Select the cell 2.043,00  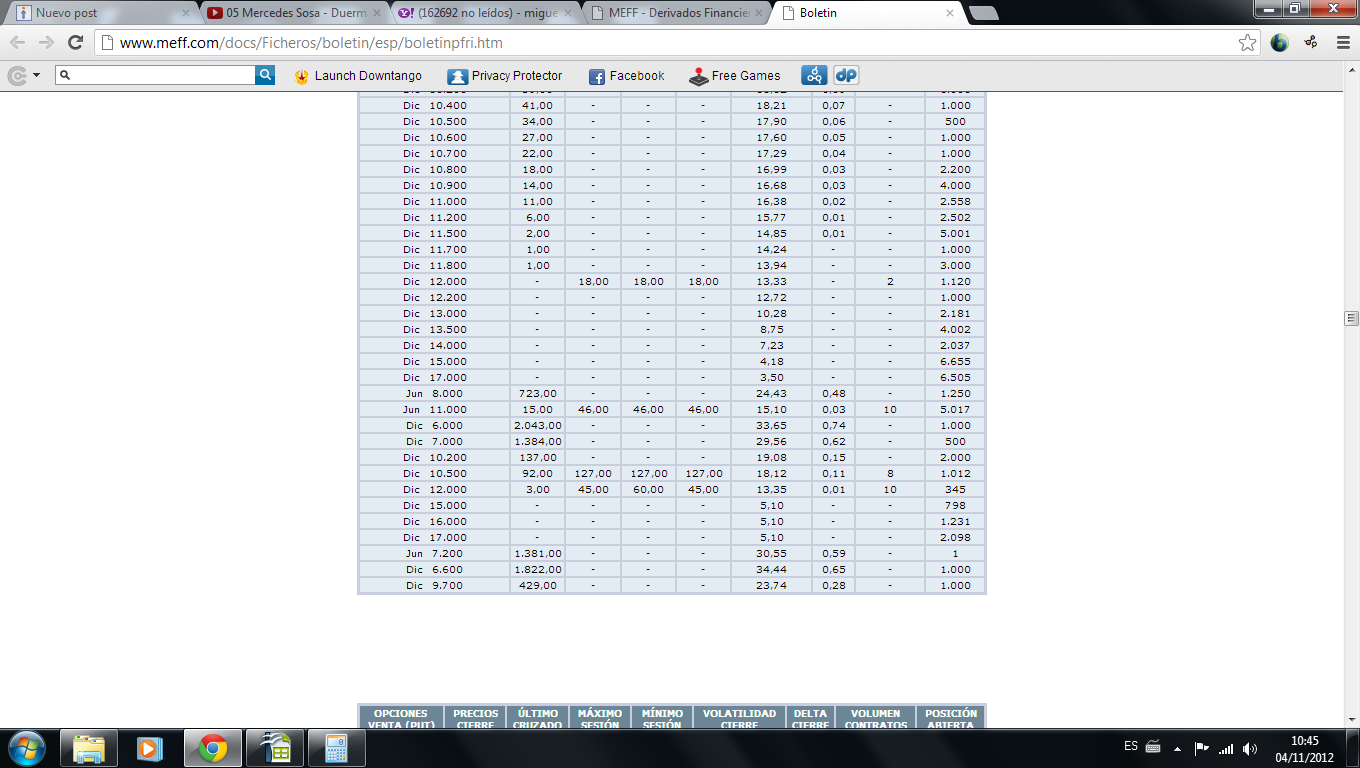point(537,425)
